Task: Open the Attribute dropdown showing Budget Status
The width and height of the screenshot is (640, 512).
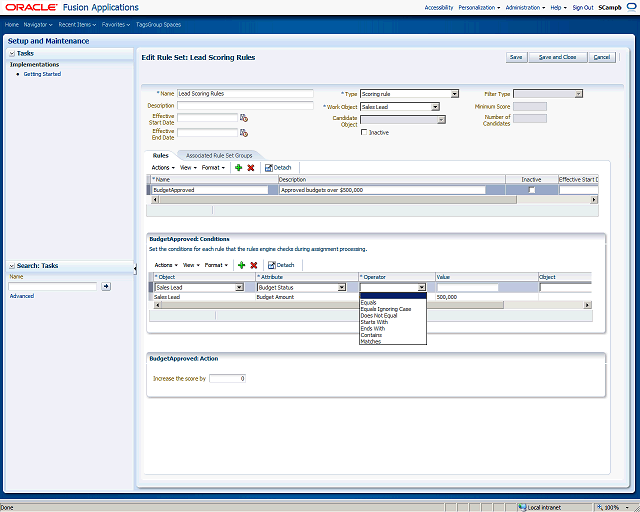Action: pos(302,287)
